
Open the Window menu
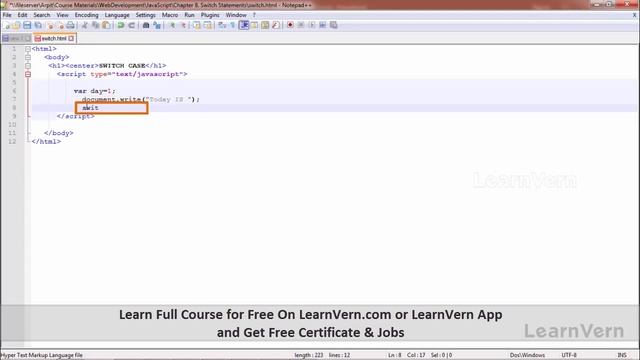[x=236, y=15]
